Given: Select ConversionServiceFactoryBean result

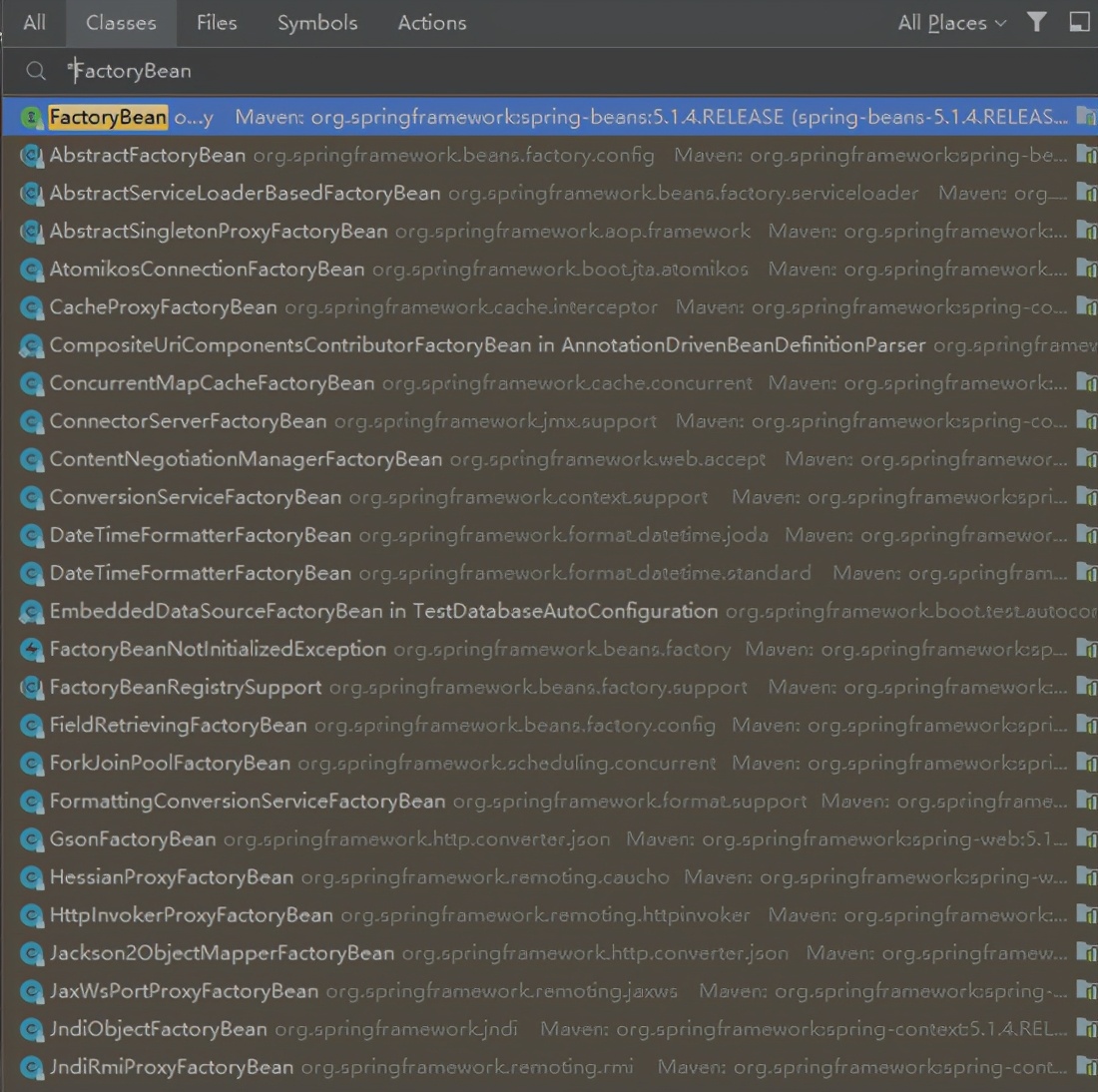Looking at the screenshot, I should tap(550, 497).
